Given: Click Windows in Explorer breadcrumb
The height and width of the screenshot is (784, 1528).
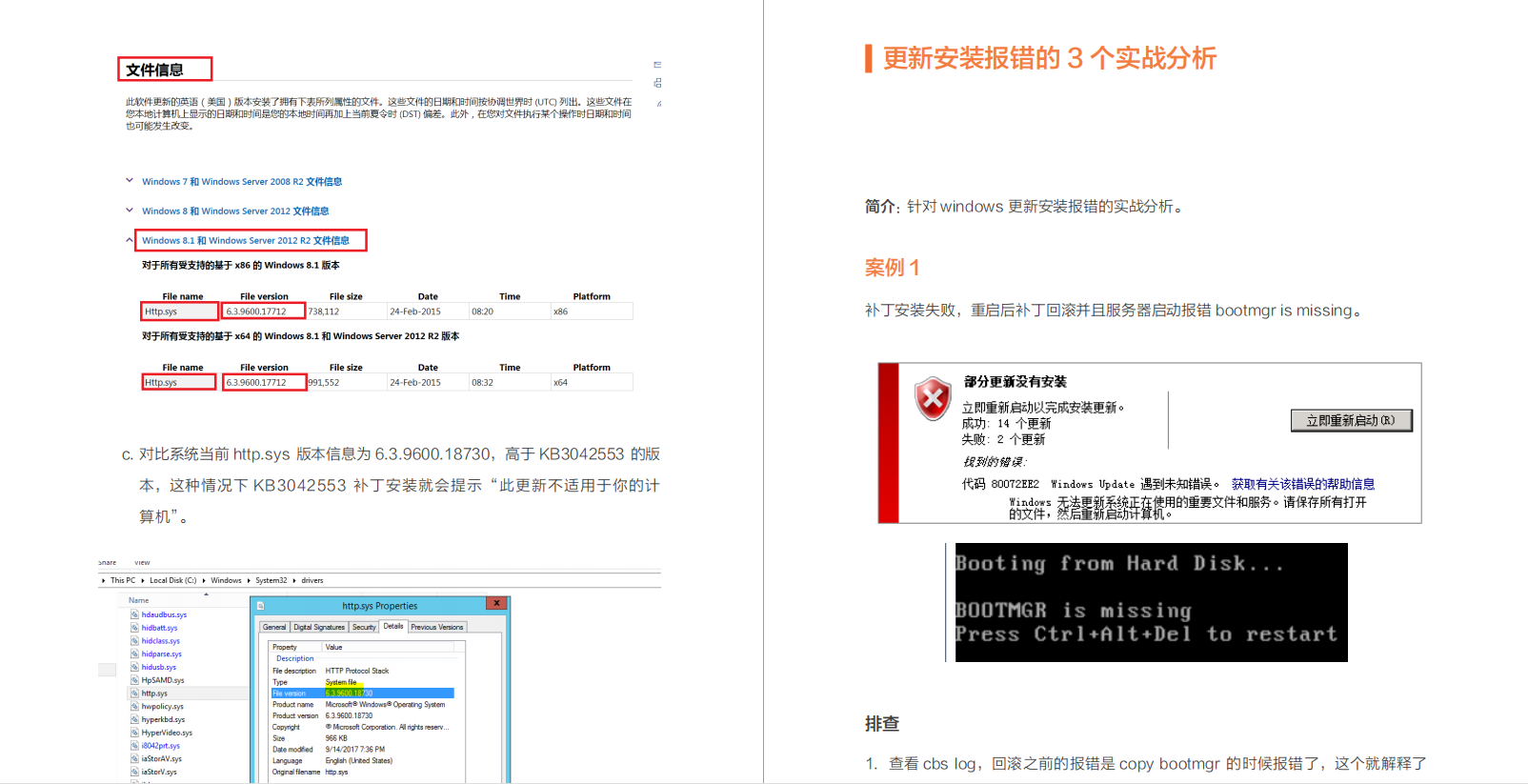Looking at the screenshot, I should click(226, 580).
